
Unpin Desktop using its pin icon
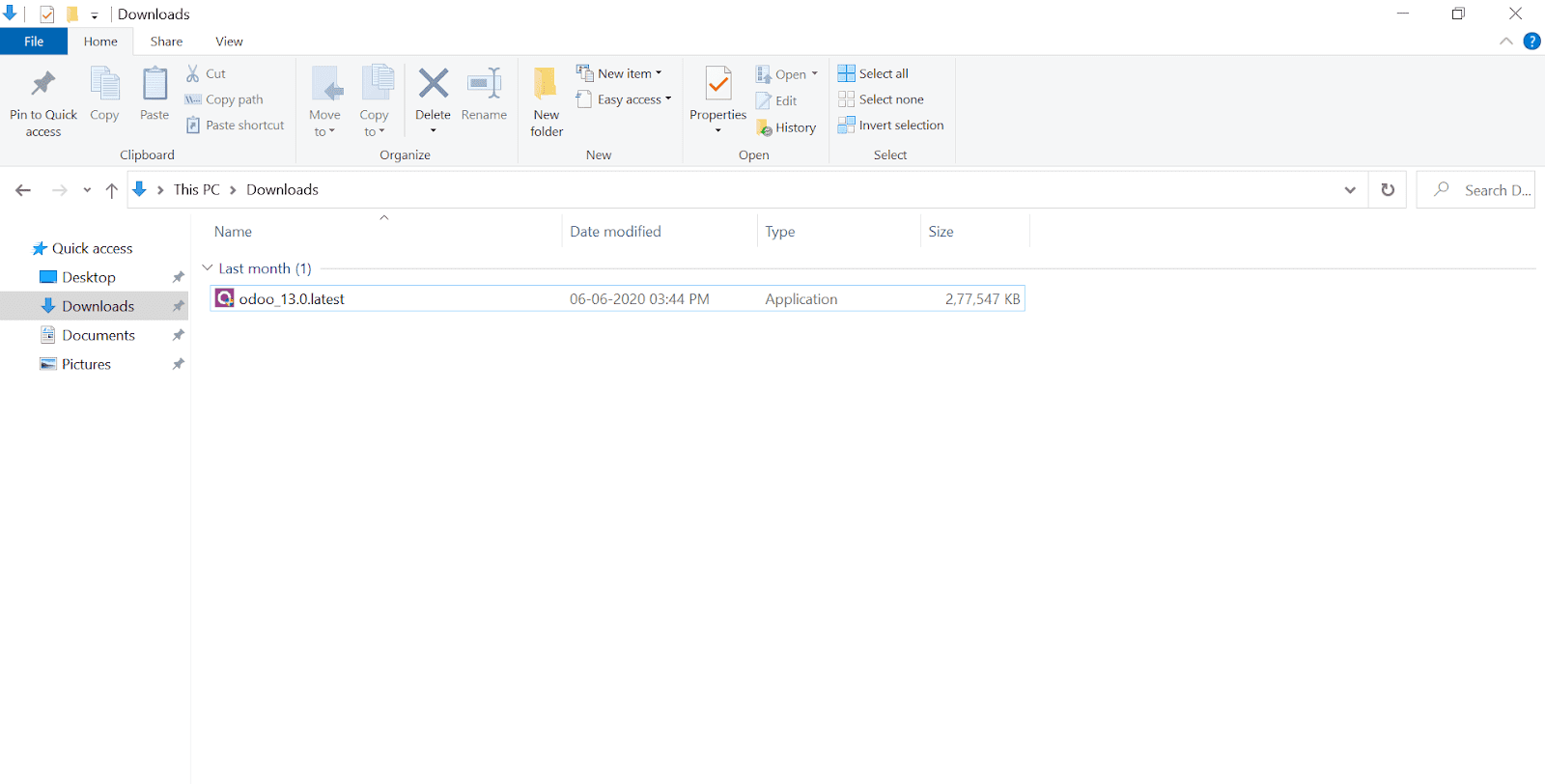[178, 277]
